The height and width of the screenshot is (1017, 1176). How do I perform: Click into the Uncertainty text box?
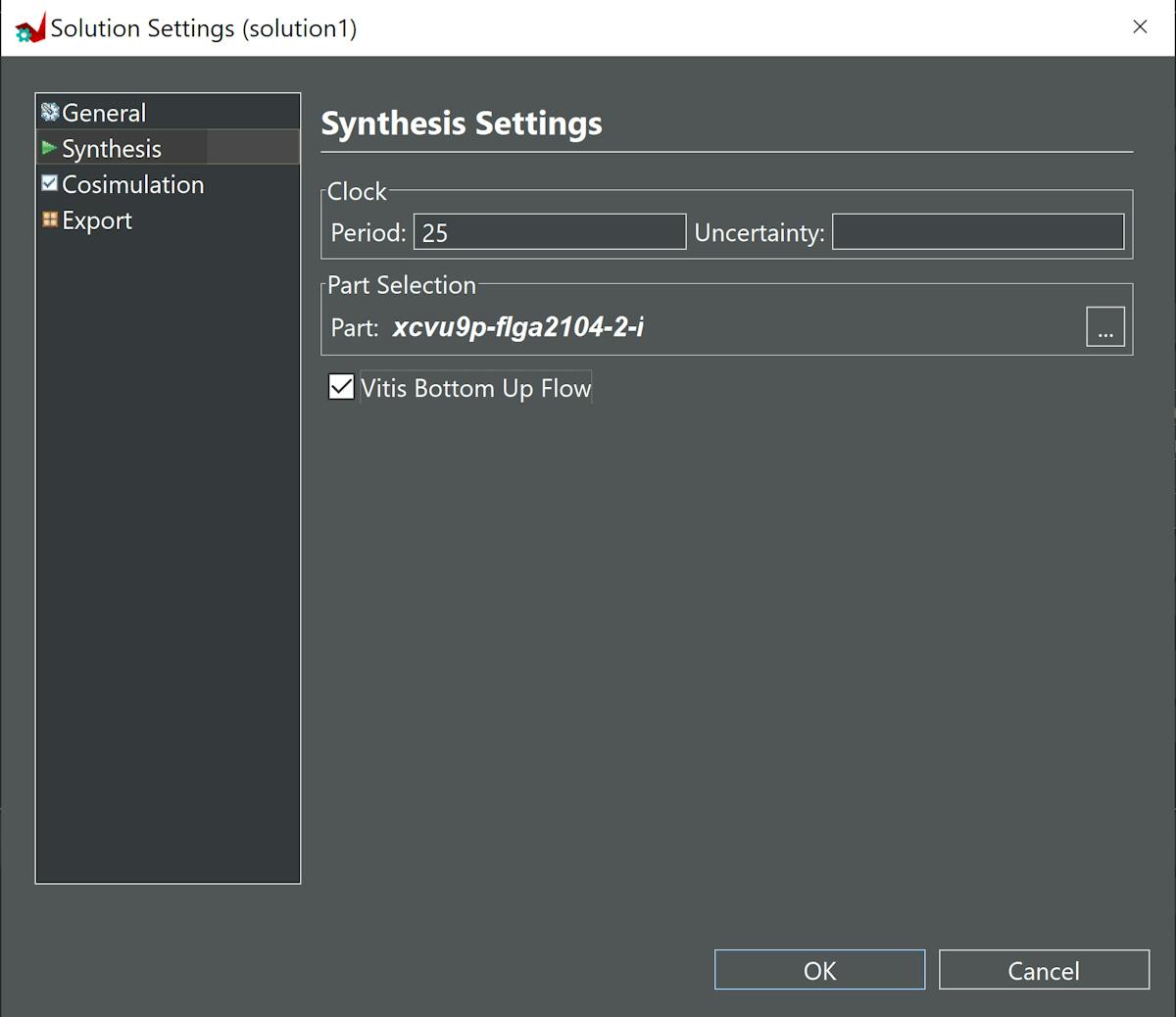pos(977,232)
